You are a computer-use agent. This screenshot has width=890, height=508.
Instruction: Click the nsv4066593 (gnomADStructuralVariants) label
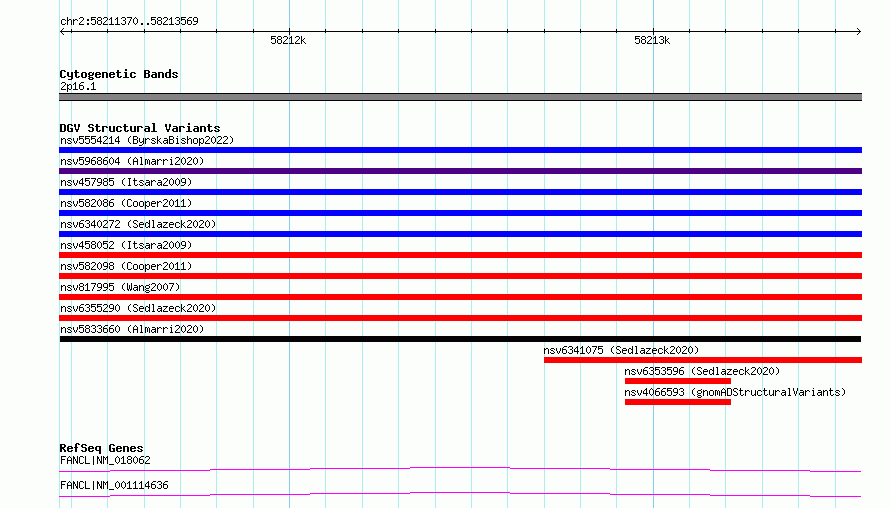point(735,392)
